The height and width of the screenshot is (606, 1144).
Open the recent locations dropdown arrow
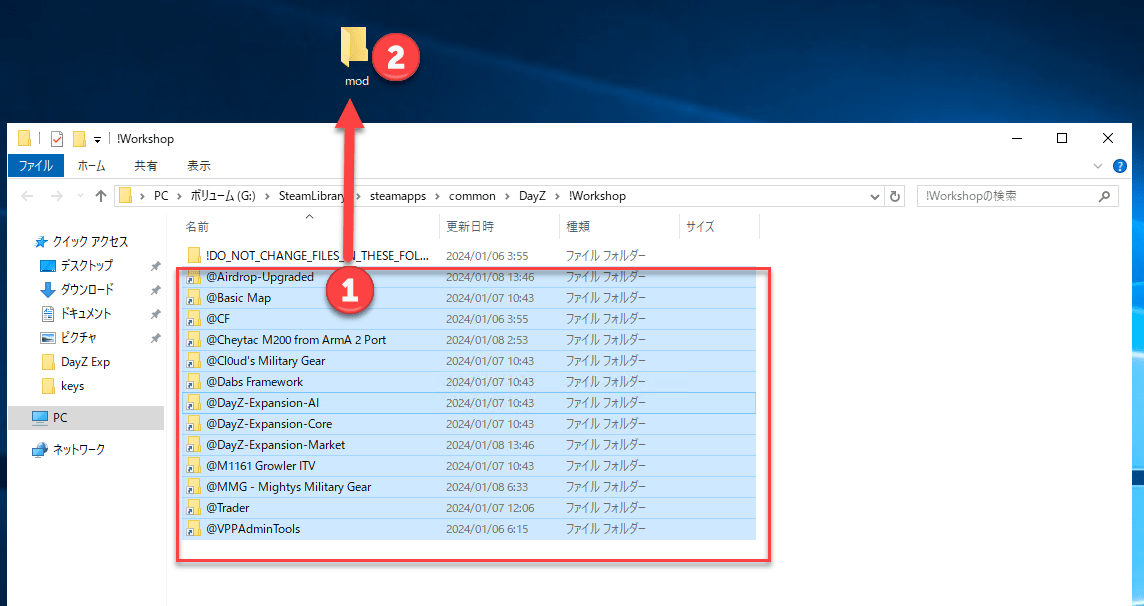pos(80,196)
